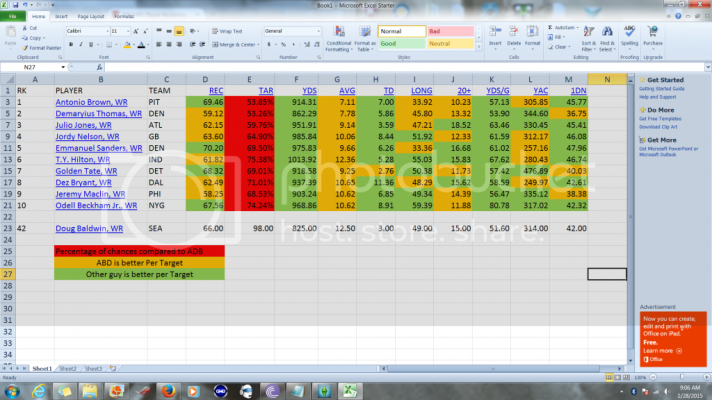Viewport: 712px width, 400px height.
Task: Increase font size with grow icon
Action: (136, 31)
